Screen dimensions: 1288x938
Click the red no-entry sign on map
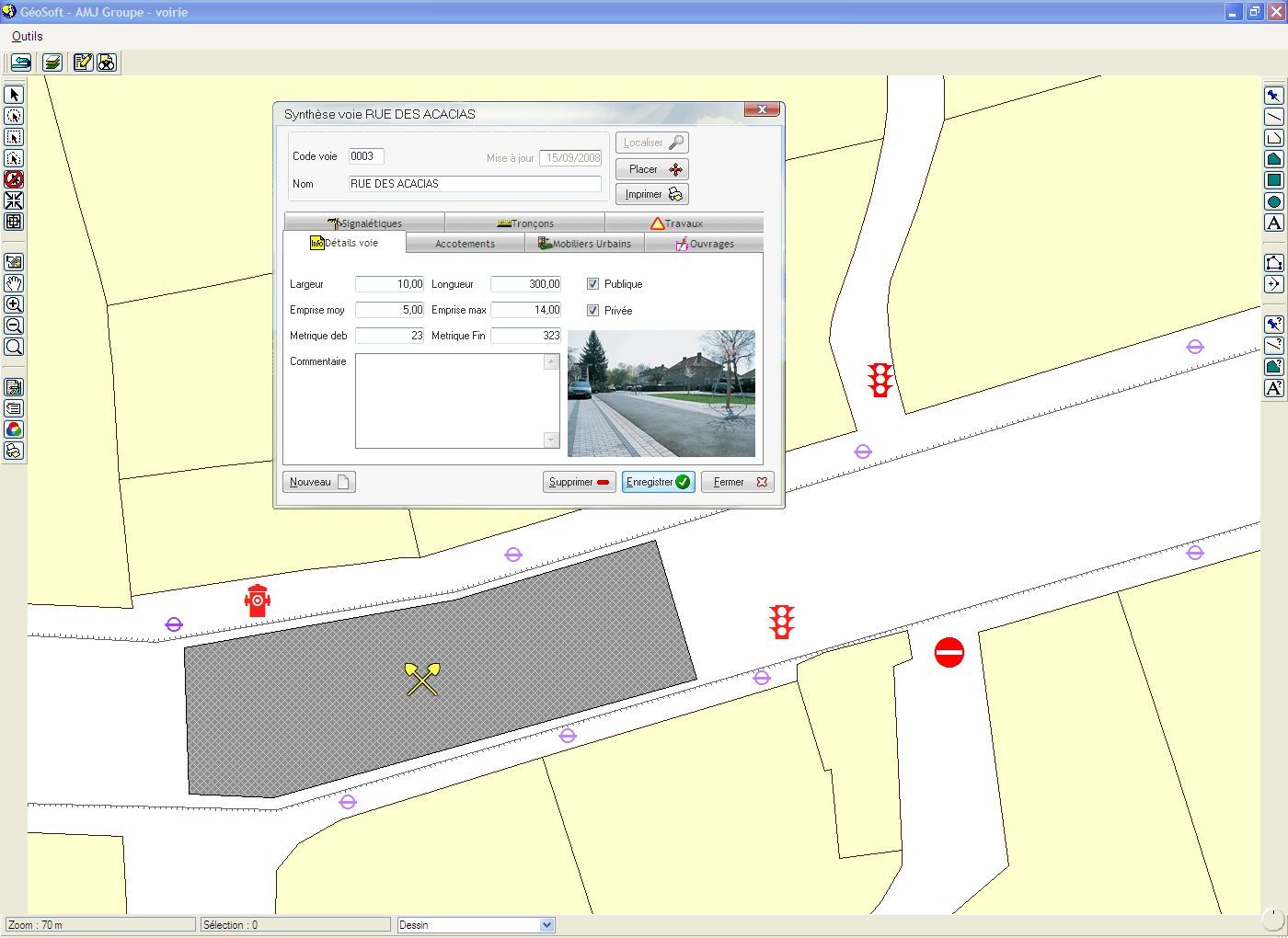[949, 652]
